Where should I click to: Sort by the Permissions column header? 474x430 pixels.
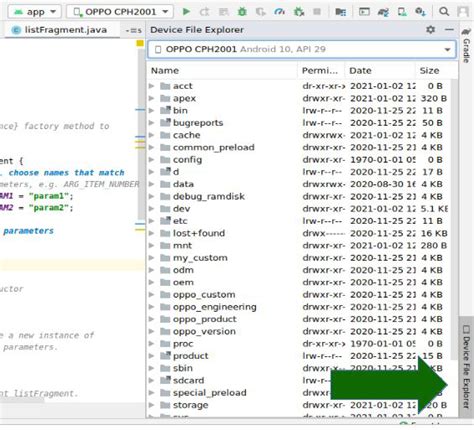[321, 71]
